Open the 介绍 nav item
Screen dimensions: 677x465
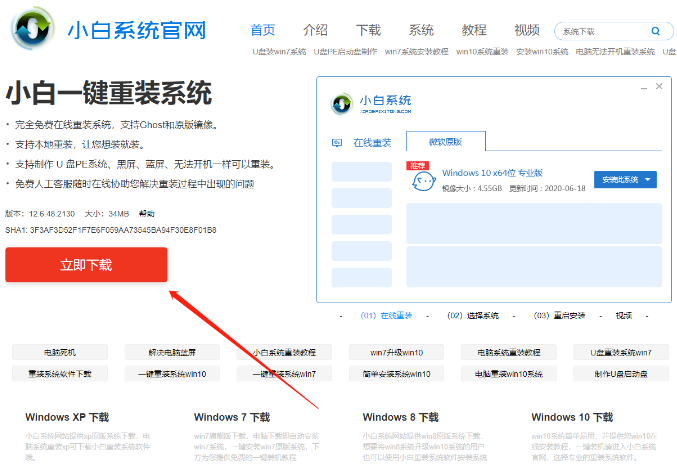[x=315, y=30]
